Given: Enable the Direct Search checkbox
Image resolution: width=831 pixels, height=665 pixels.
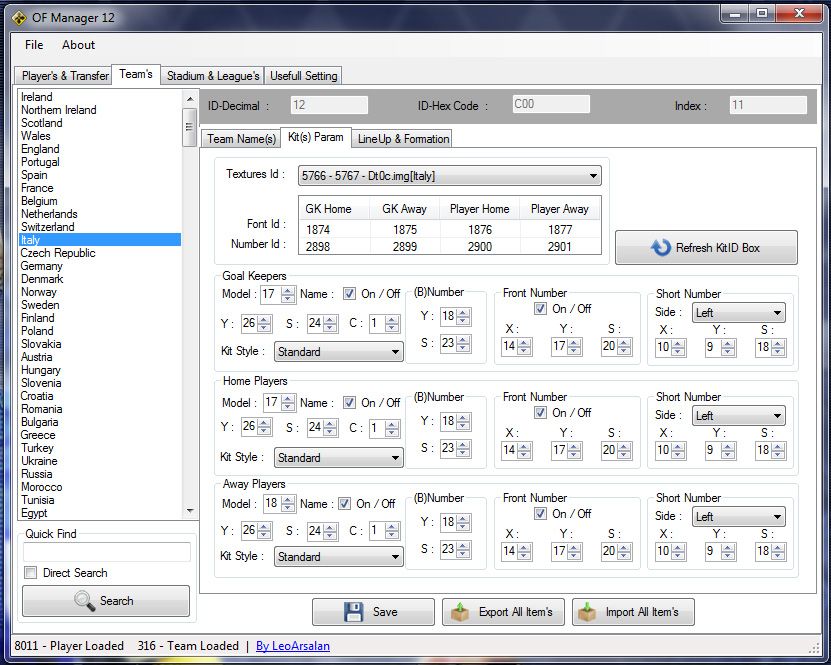Looking at the screenshot, I should [x=31, y=573].
